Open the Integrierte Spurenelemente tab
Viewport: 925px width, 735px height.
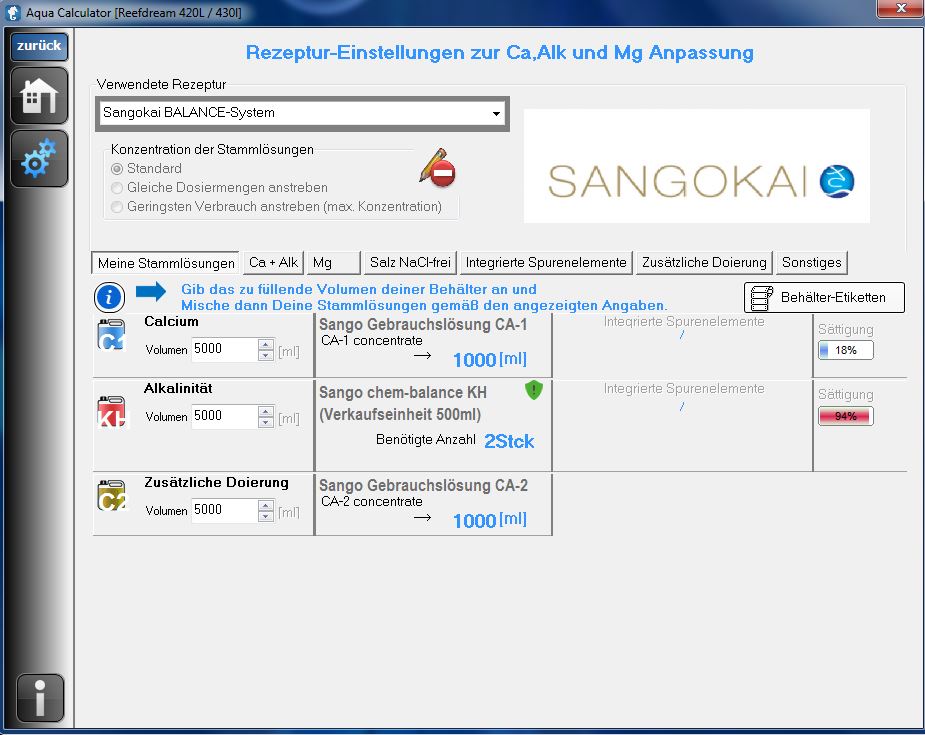click(x=546, y=263)
